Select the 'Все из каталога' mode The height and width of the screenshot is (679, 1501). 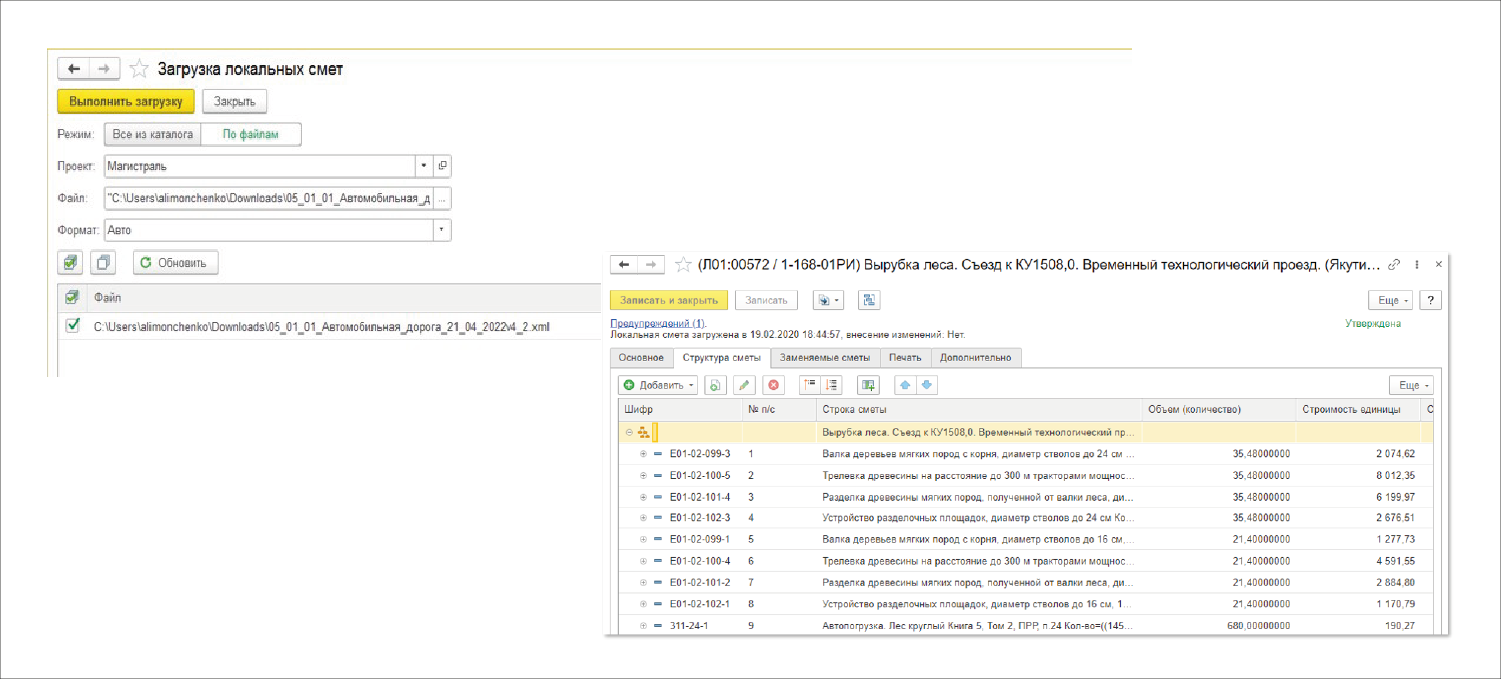[x=153, y=134]
